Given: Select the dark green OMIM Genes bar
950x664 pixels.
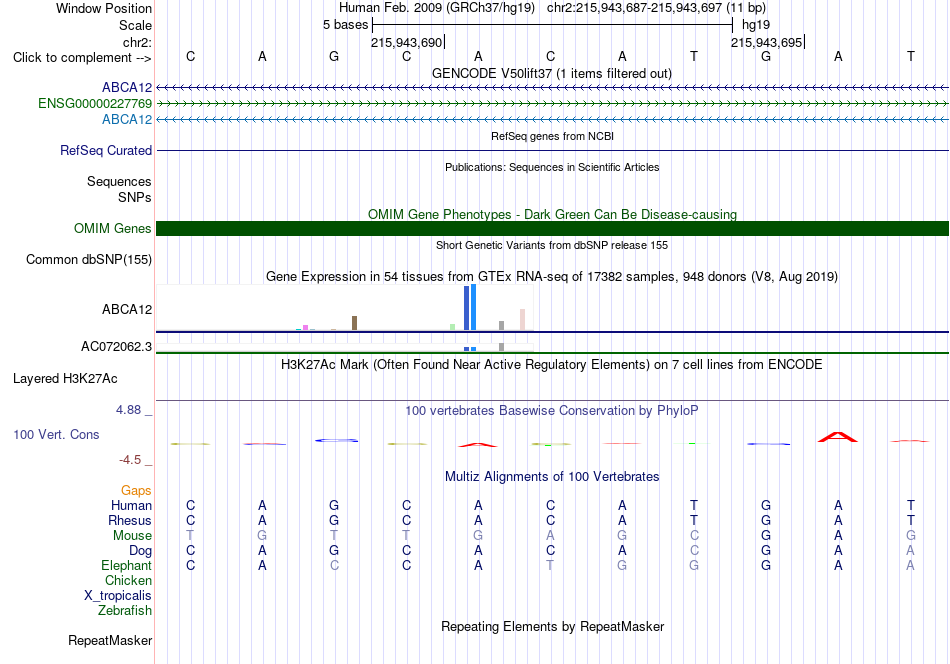Looking at the screenshot, I should pos(553,228).
